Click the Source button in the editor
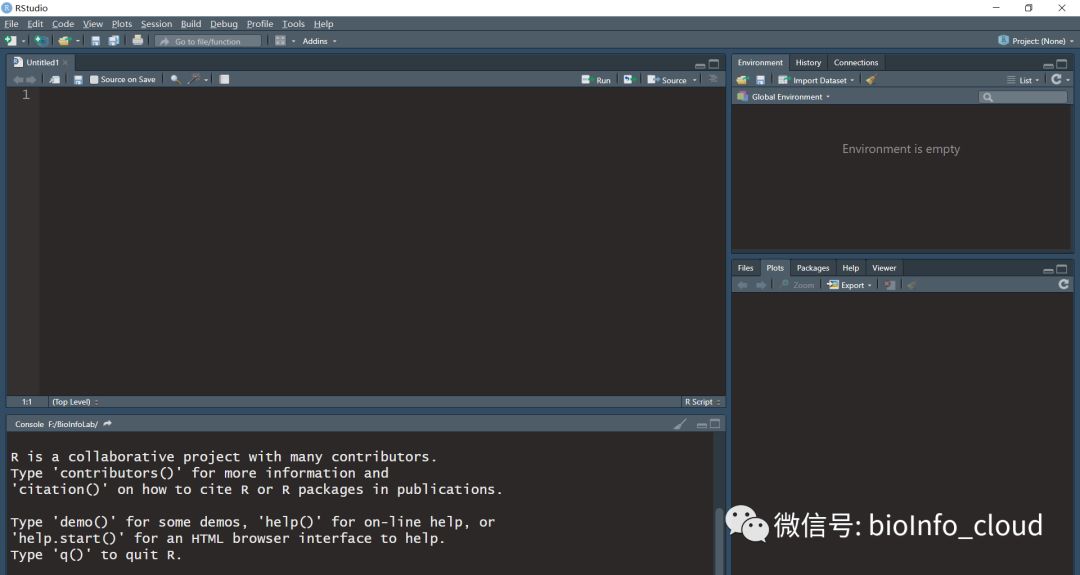This screenshot has height=575, width=1080. point(667,80)
